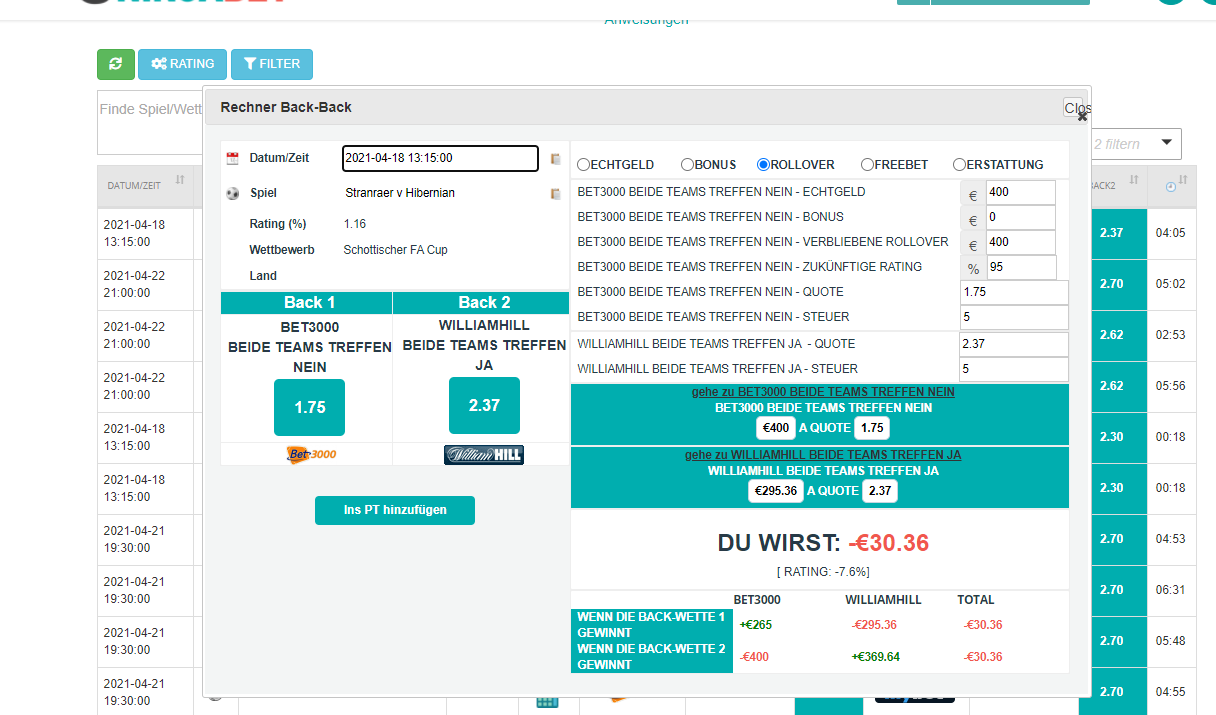Click the soccer ball icon beside Spiel
The image size is (1216, 715).
(x=233, y=193)
